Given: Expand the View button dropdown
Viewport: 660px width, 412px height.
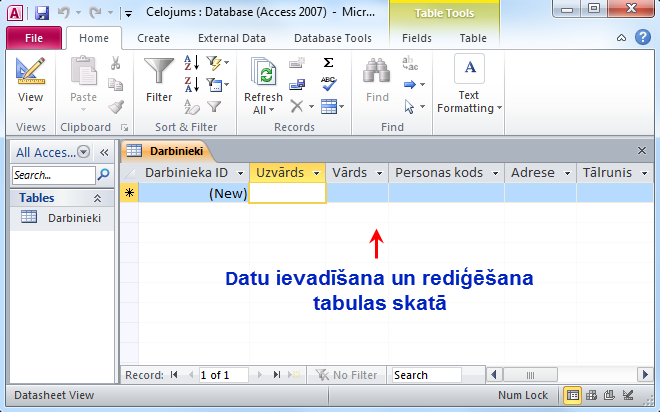Looking at the screenshot, I should coord(30,112).
